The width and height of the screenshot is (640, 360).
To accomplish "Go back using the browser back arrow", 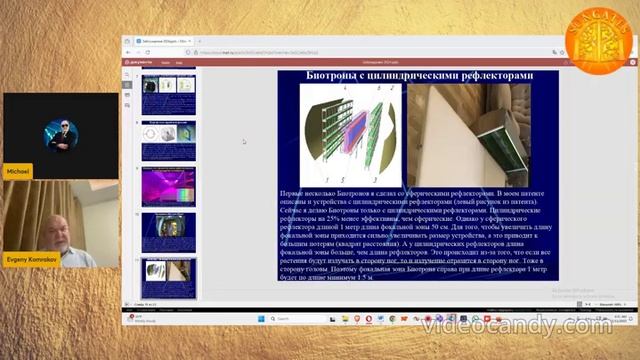I will click(x=128, y=53).
